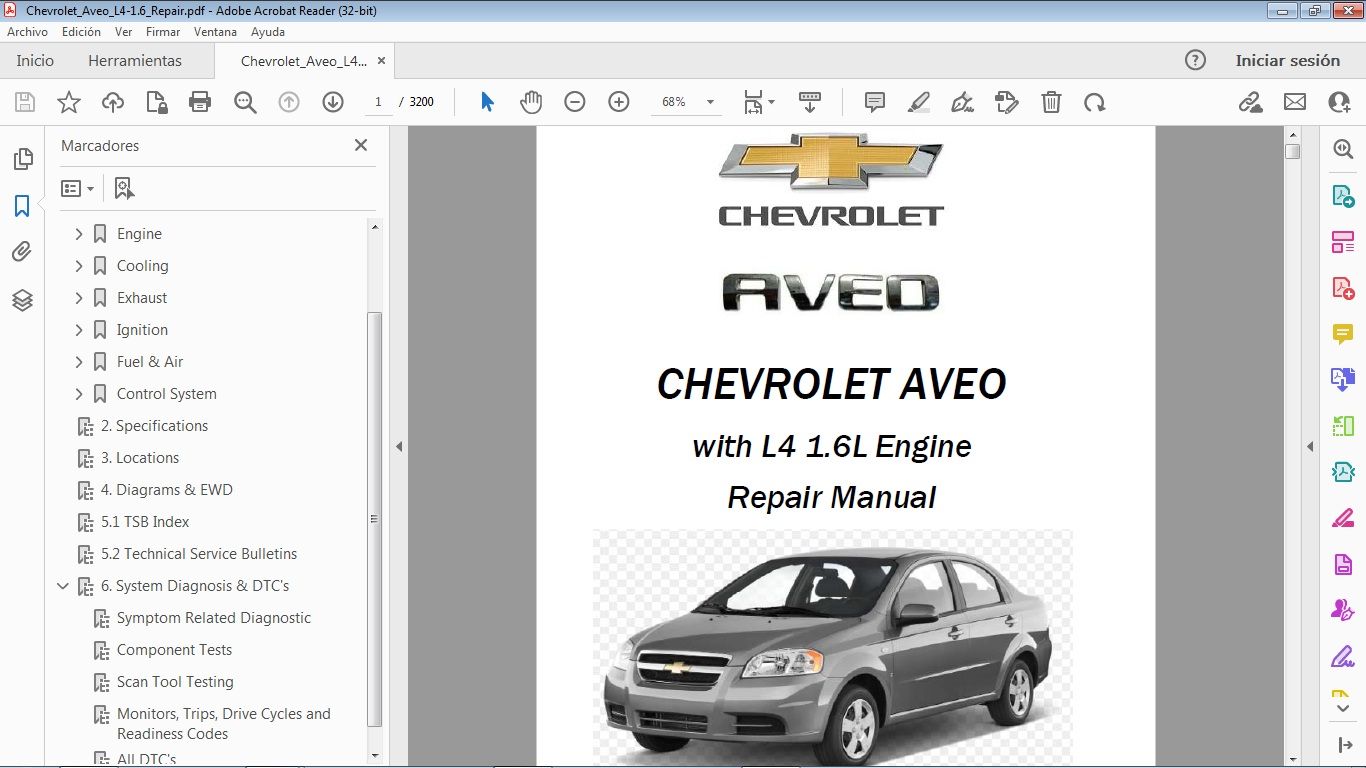Select the highlighter pen tool
Image resolution: width=1366 pixels, height=768 pixels.
(x=919, y=102)
